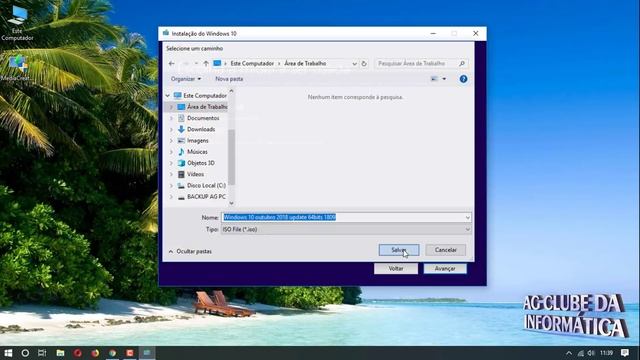Screen dimensions: 640x360
Task: Open the Nome field dropdown arrow
Action: tap(467, 217)
